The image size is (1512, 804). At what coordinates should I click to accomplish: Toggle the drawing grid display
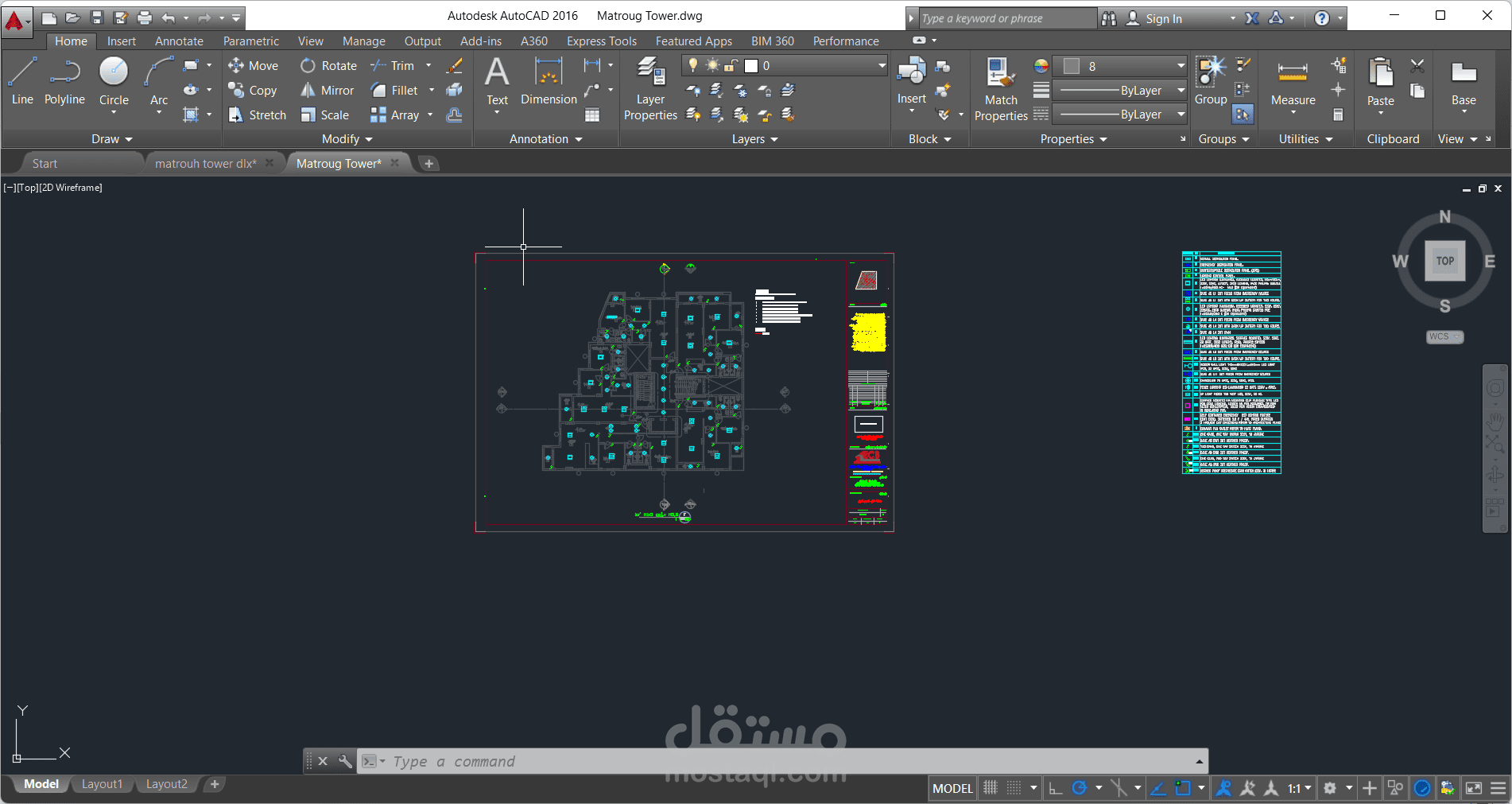coord(991,788)
